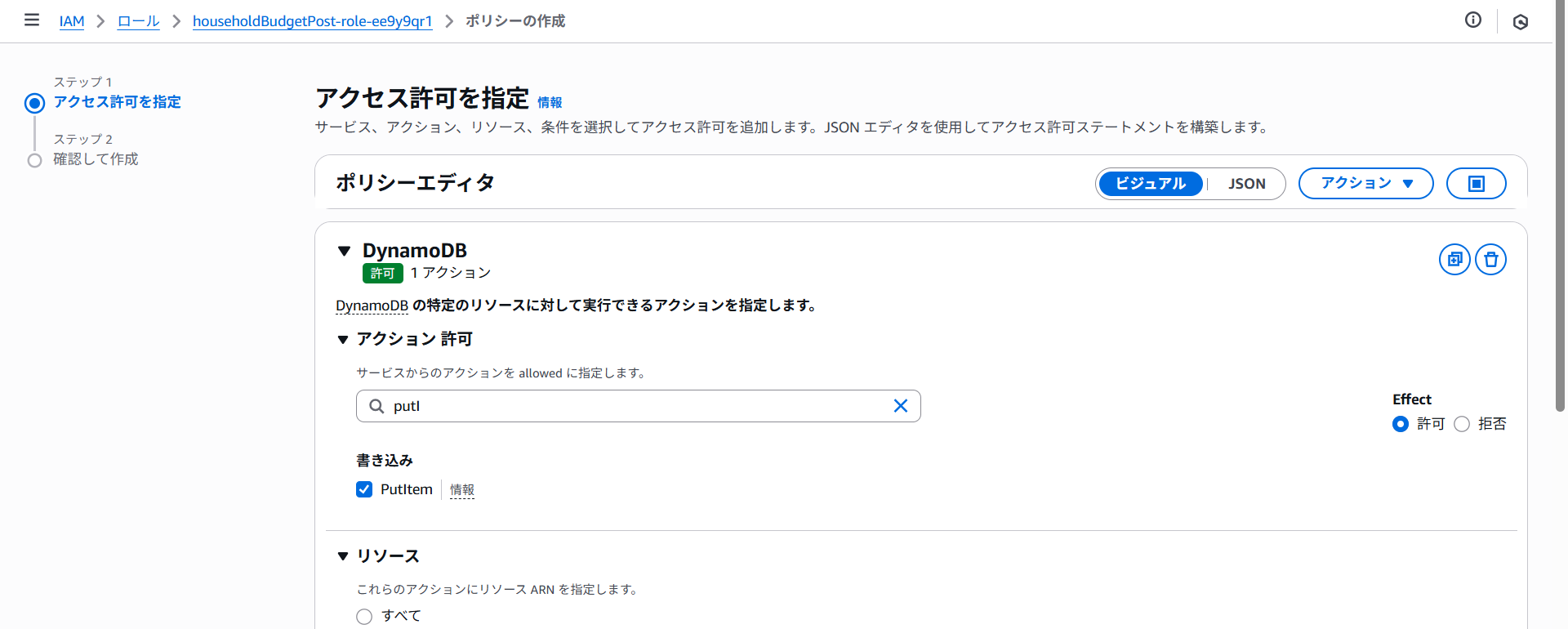Select the 拒否 (Deny) effect radio button

[1462, 424]
